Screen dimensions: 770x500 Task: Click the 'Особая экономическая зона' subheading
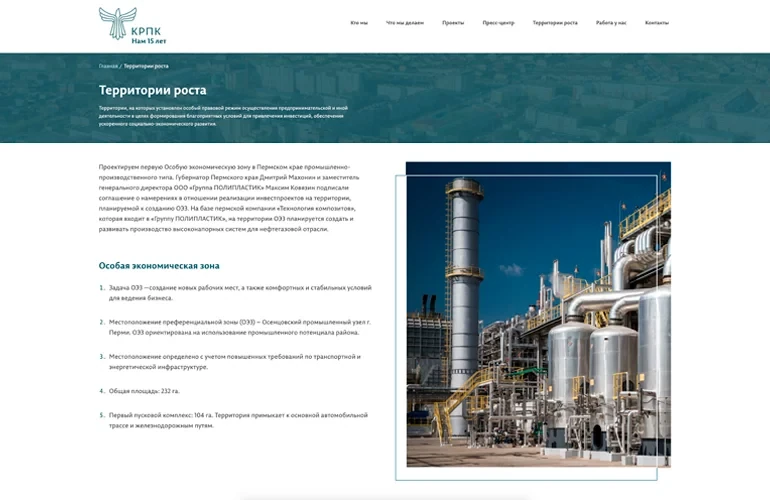[159, 266]
